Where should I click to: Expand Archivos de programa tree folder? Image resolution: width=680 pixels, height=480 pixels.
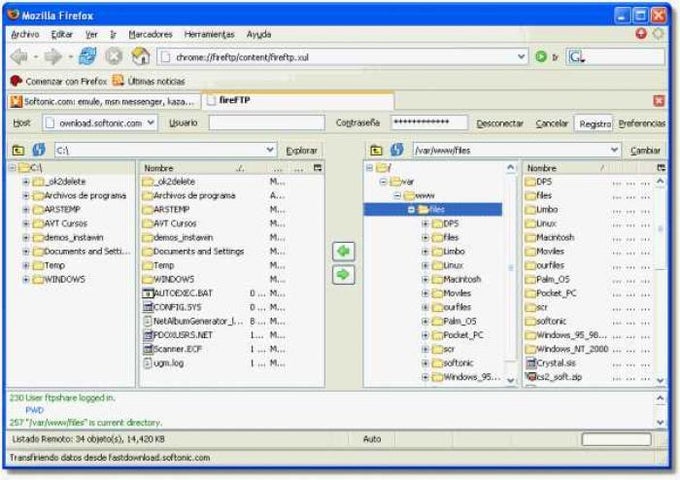pyautogui.click(x=26, y=196)
